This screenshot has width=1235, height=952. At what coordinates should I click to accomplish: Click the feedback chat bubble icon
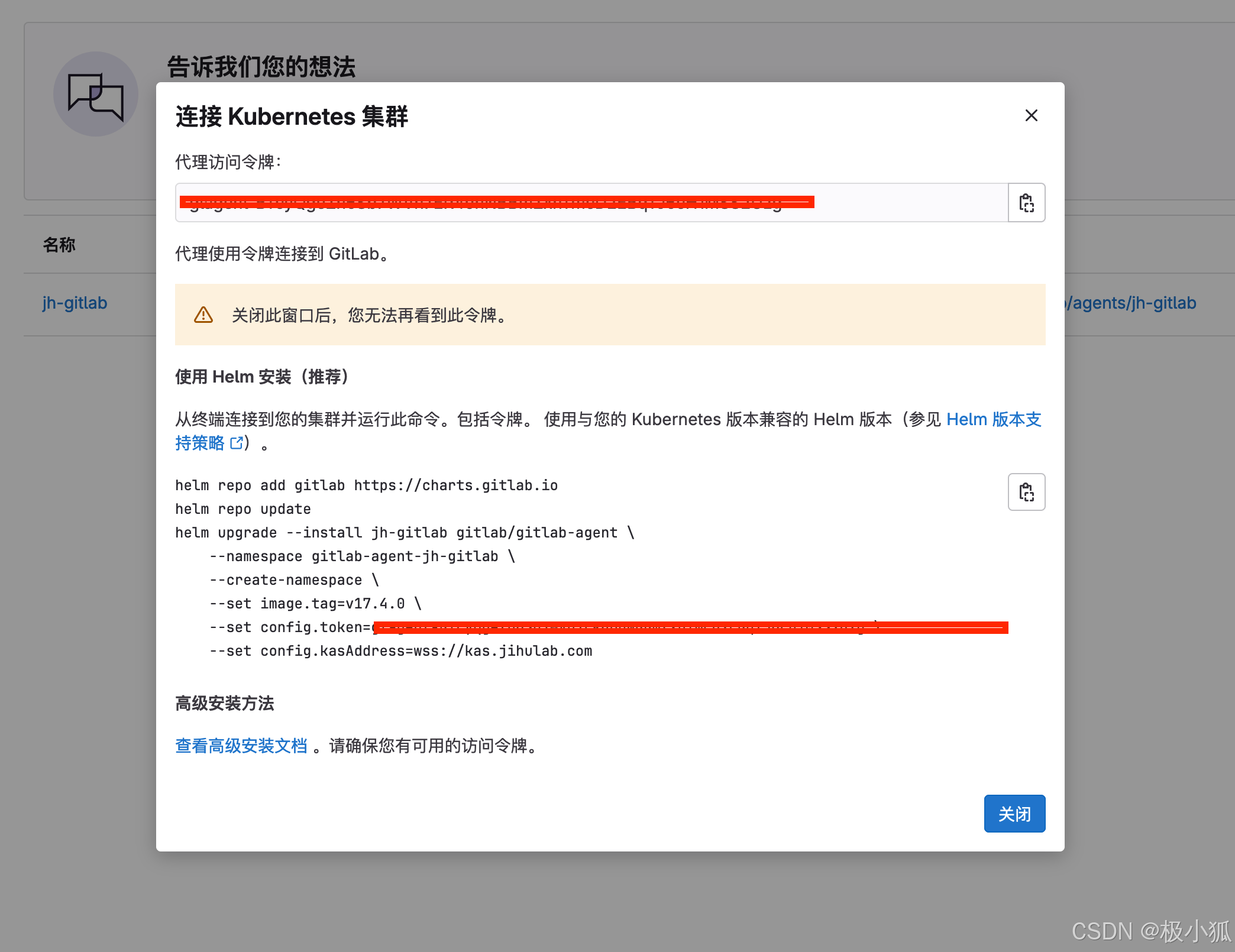click(x=96, y=95)
